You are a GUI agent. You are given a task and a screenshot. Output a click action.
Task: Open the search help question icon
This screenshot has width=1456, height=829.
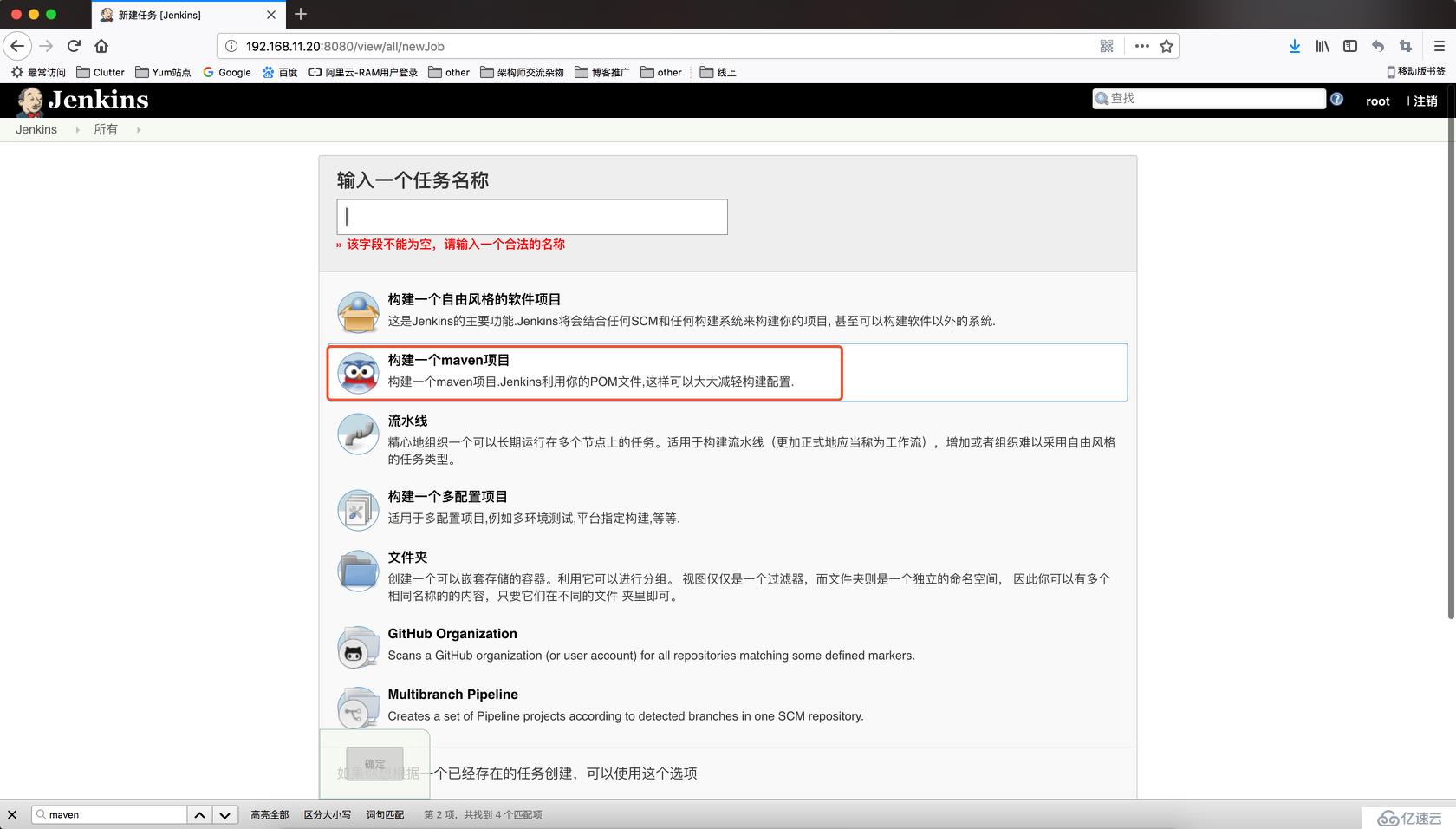click(1336, 99)
